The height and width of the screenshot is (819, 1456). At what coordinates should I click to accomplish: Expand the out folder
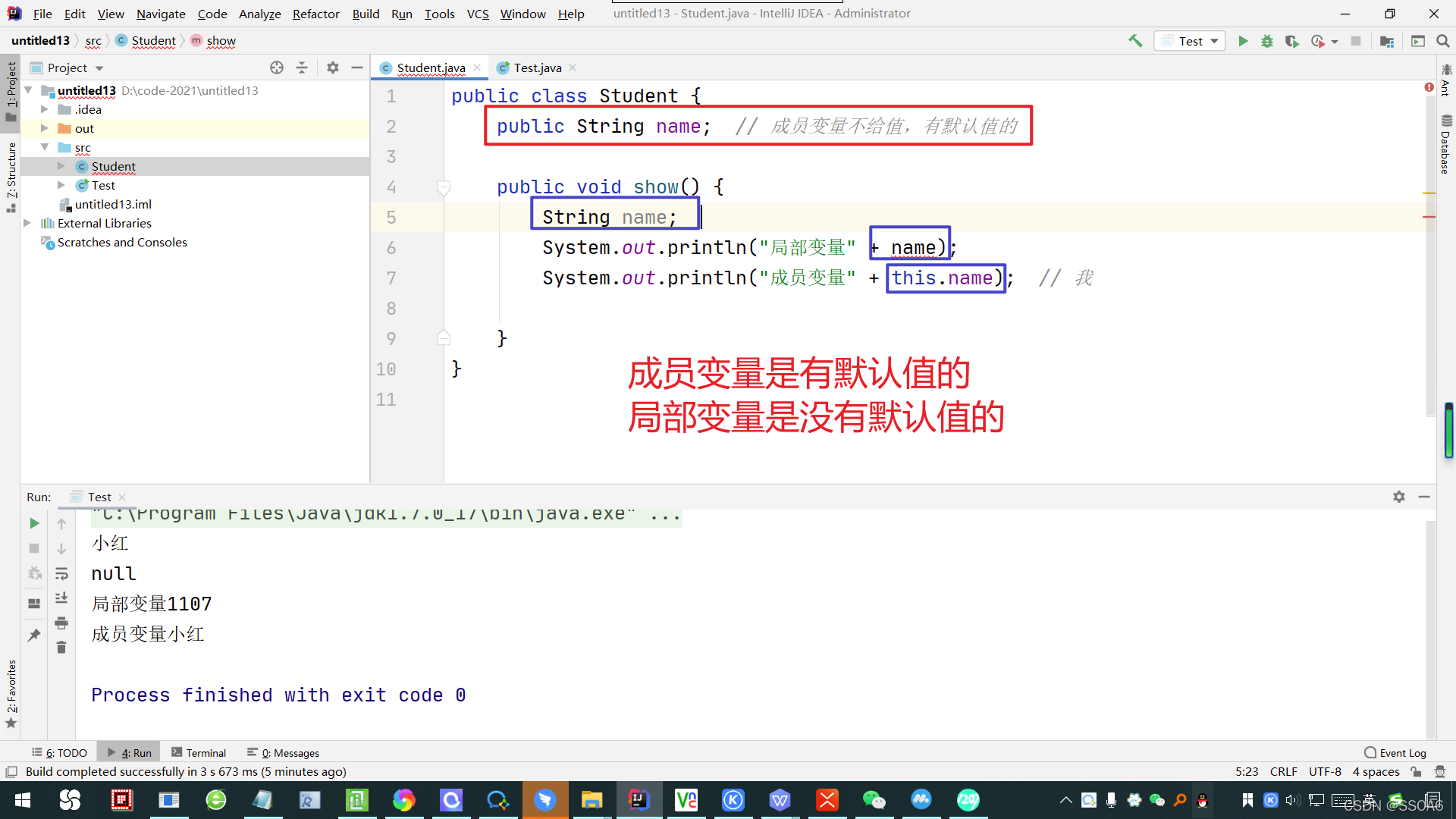click(x=45, y=128)
